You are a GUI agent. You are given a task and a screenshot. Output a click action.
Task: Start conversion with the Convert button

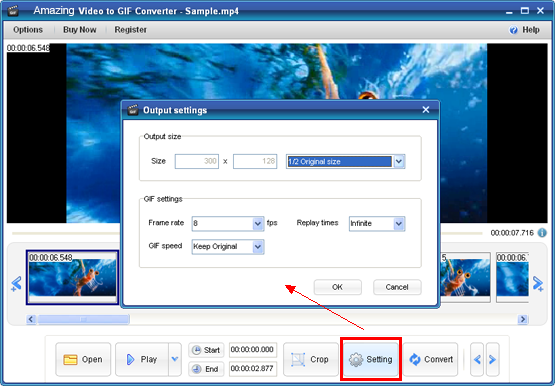coord(430,359)
